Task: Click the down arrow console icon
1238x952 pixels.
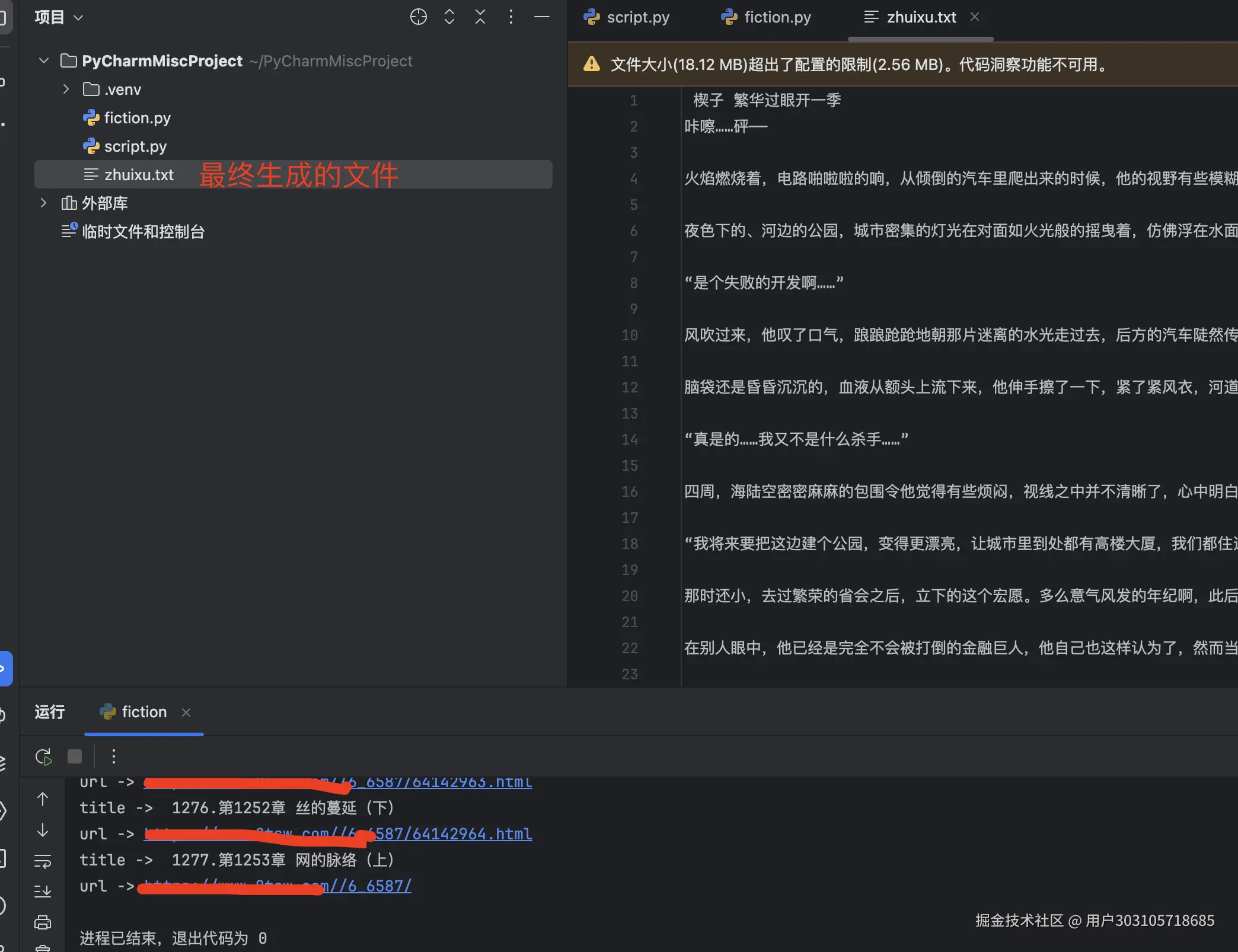Action: click(x=43, y=830)
